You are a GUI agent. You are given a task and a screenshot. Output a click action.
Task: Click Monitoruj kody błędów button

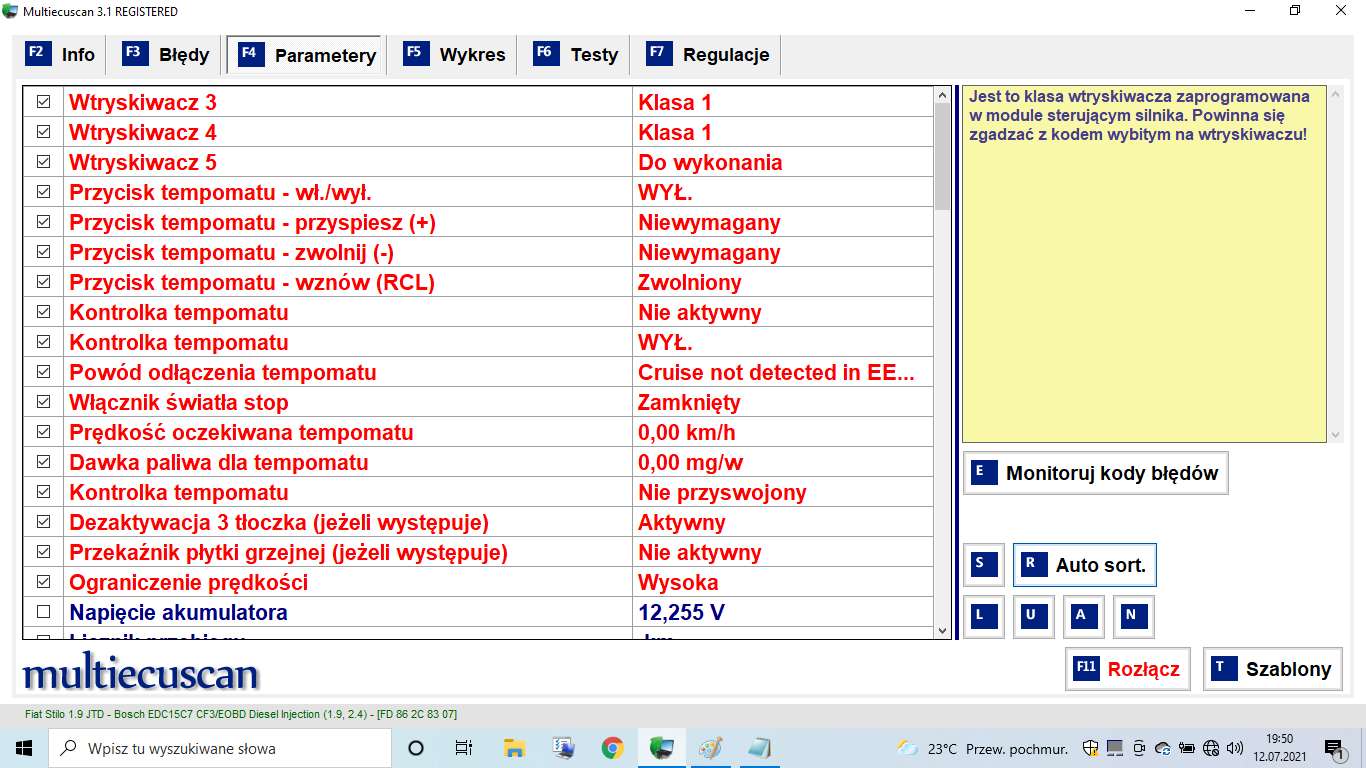click(1095, 473)
